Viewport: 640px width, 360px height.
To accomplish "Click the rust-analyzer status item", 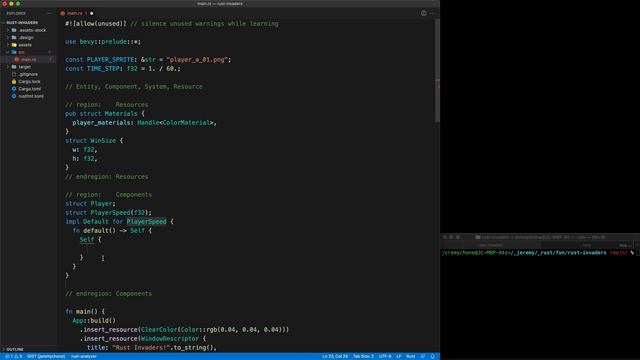I will pos(84,356).
